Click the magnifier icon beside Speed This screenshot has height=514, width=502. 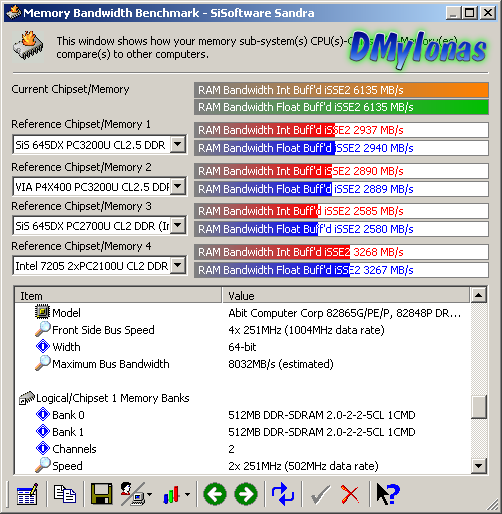[x=43, y=465]
